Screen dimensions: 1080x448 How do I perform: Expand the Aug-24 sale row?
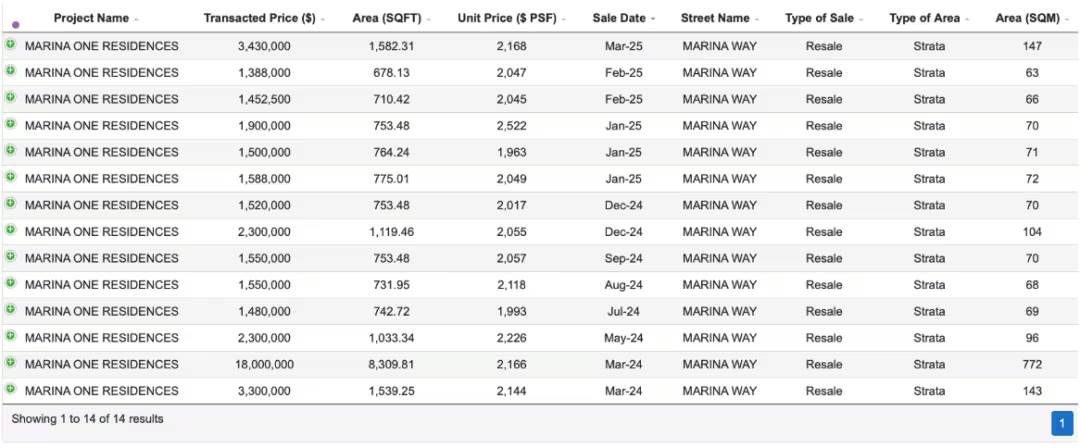click(10, 283)
